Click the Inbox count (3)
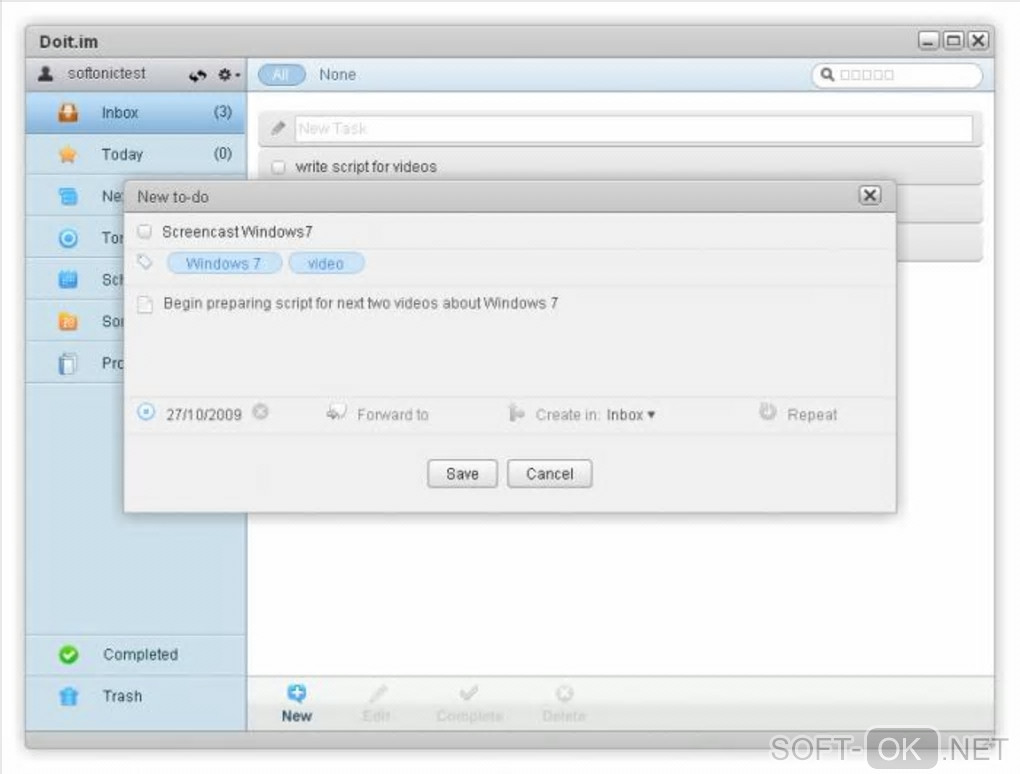 pos(222,112)
